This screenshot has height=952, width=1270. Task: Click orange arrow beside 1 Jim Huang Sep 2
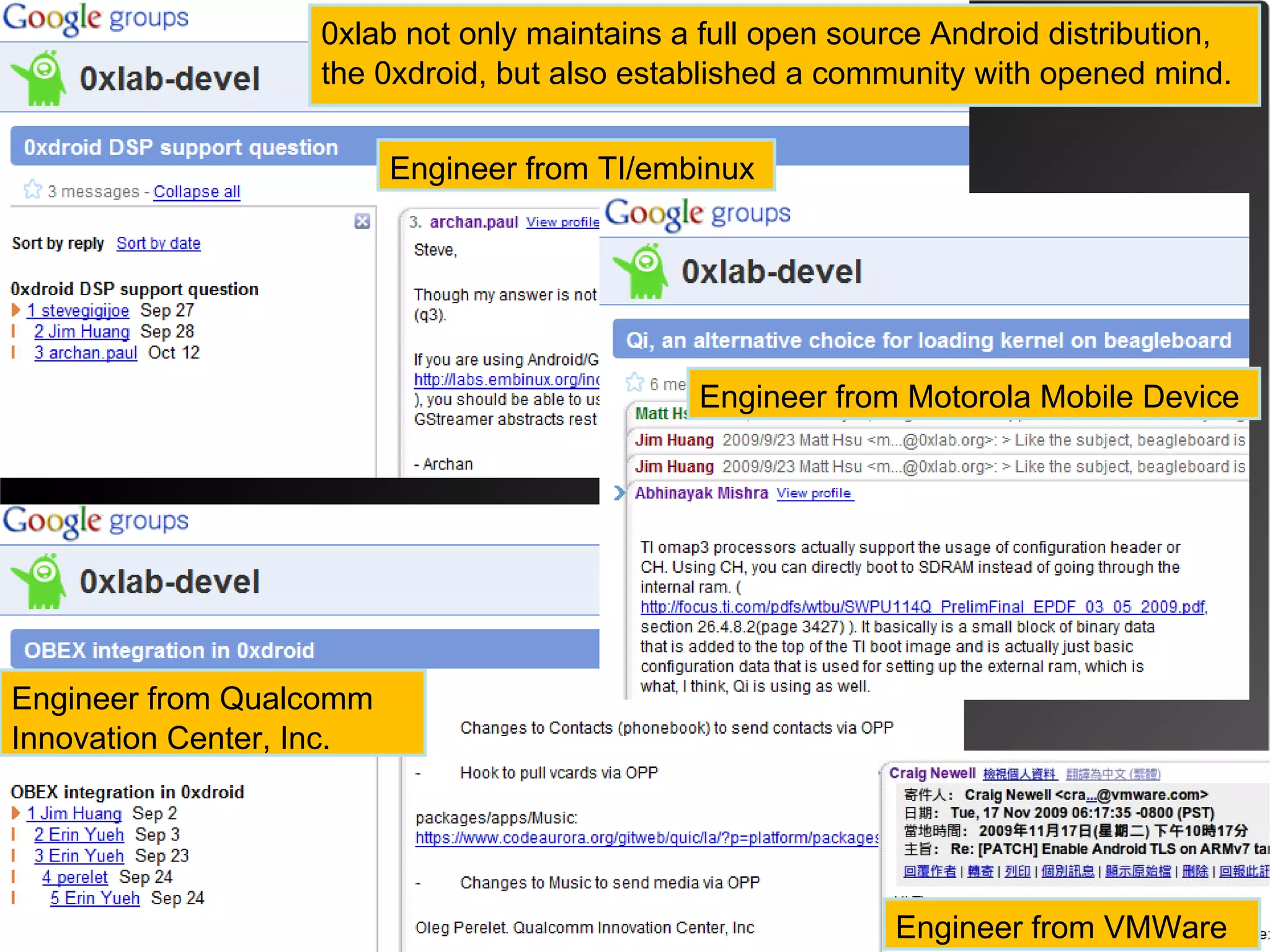coord(16,813)
